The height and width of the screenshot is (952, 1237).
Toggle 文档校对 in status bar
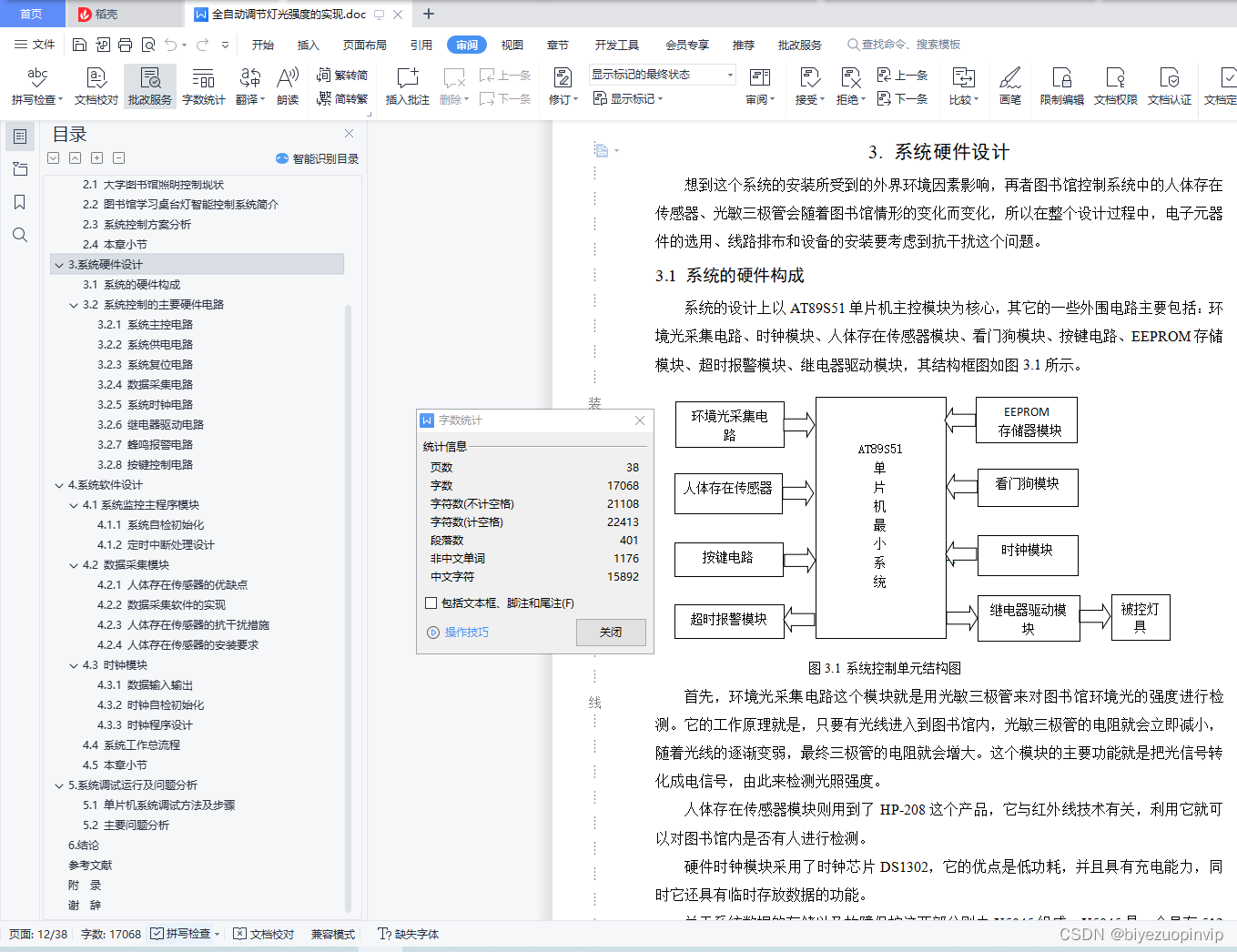(x=263, y=934)
